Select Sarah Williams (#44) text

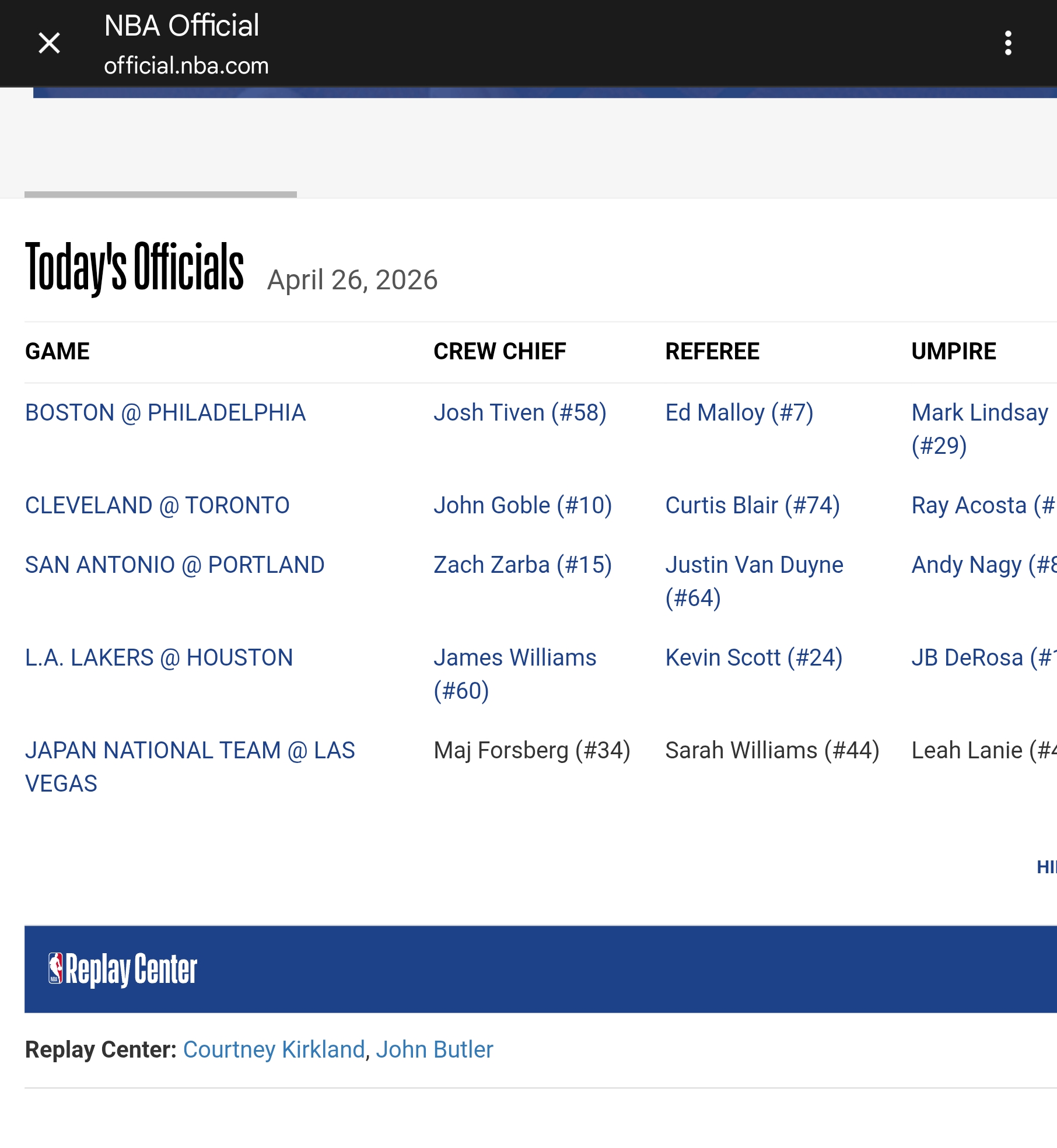coord(772,750)
